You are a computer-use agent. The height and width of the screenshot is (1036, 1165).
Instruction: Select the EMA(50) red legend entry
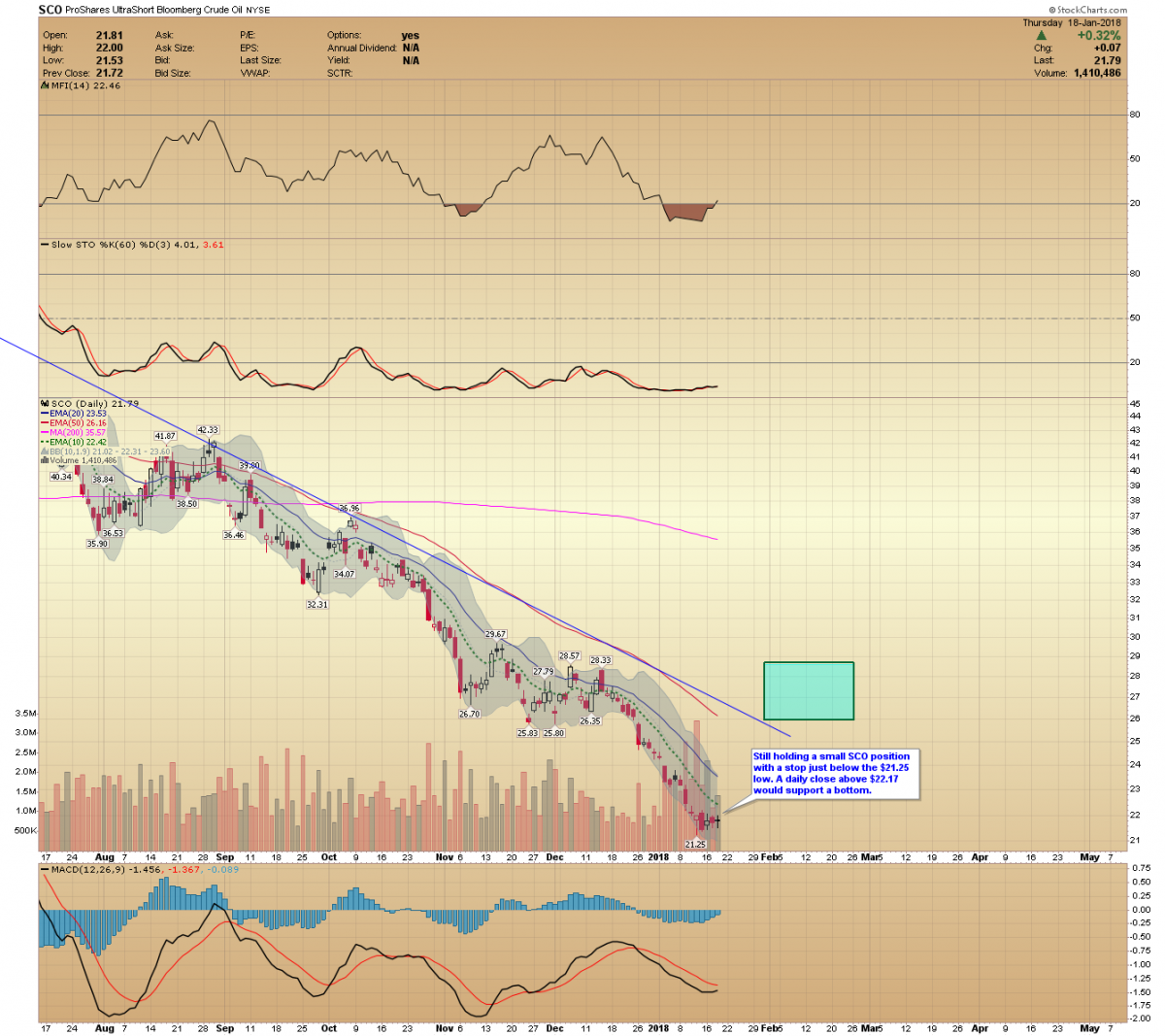78,423
